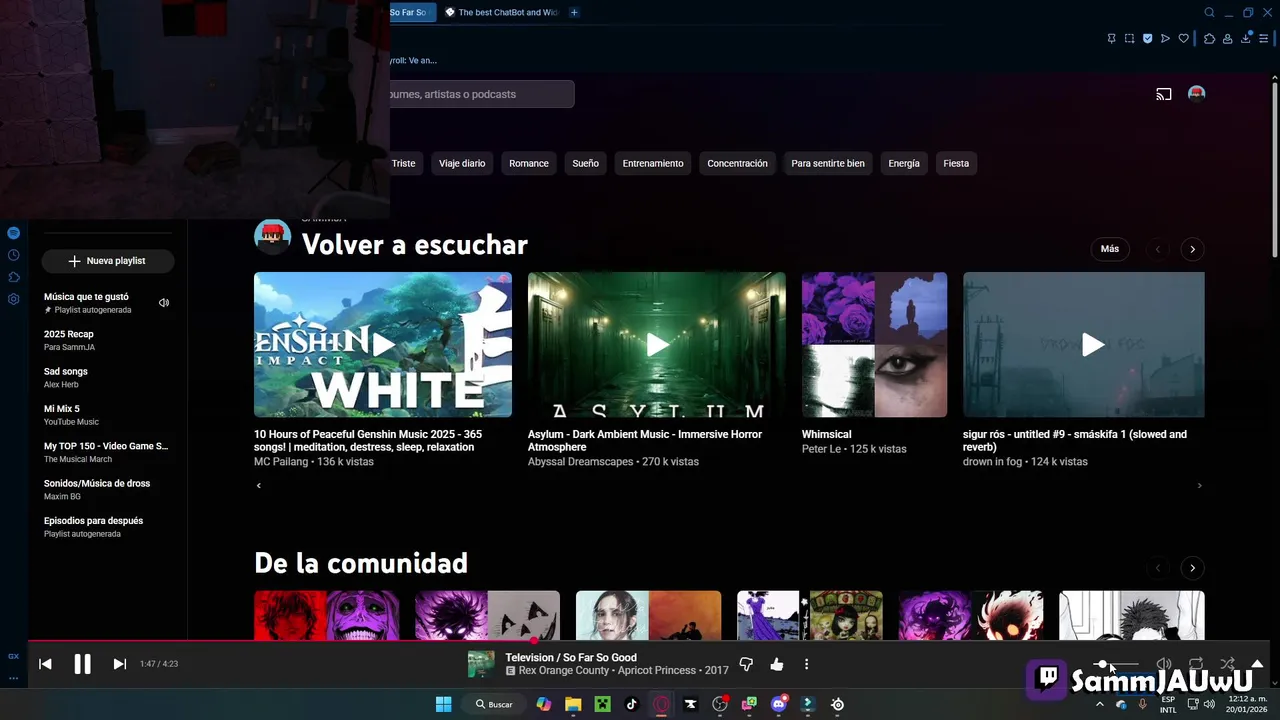Open TikTok from the taskbar
1280x720 pixels.
pos(631,704)
